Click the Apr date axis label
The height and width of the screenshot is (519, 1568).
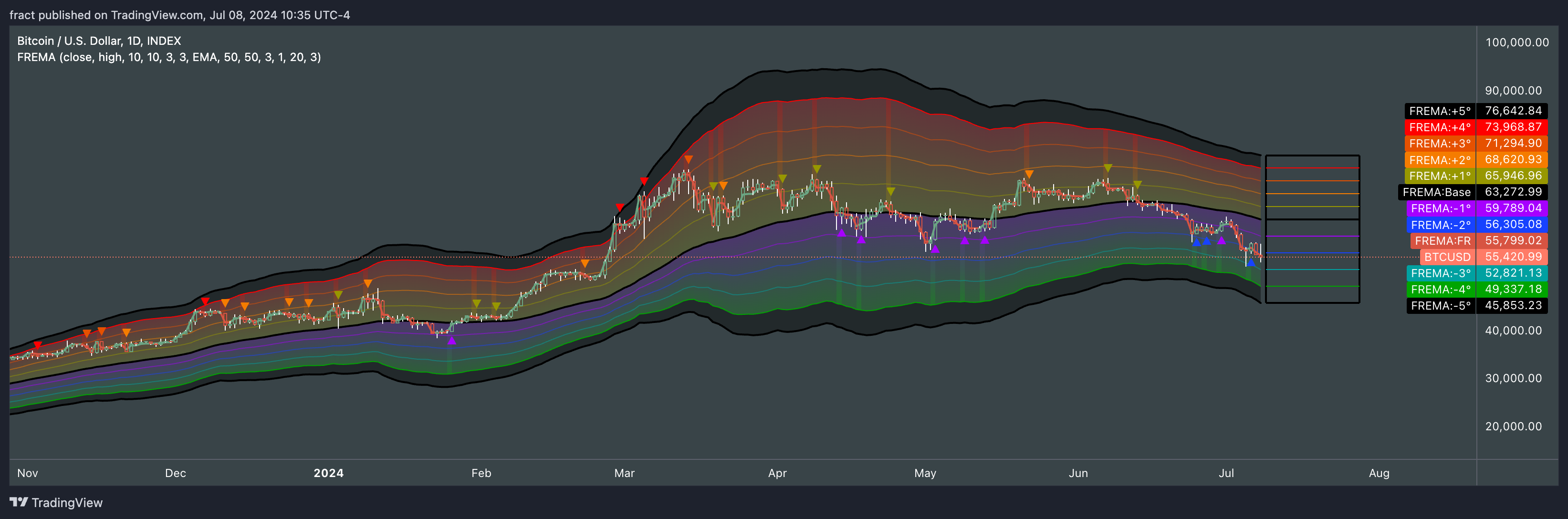click(777, 473)
